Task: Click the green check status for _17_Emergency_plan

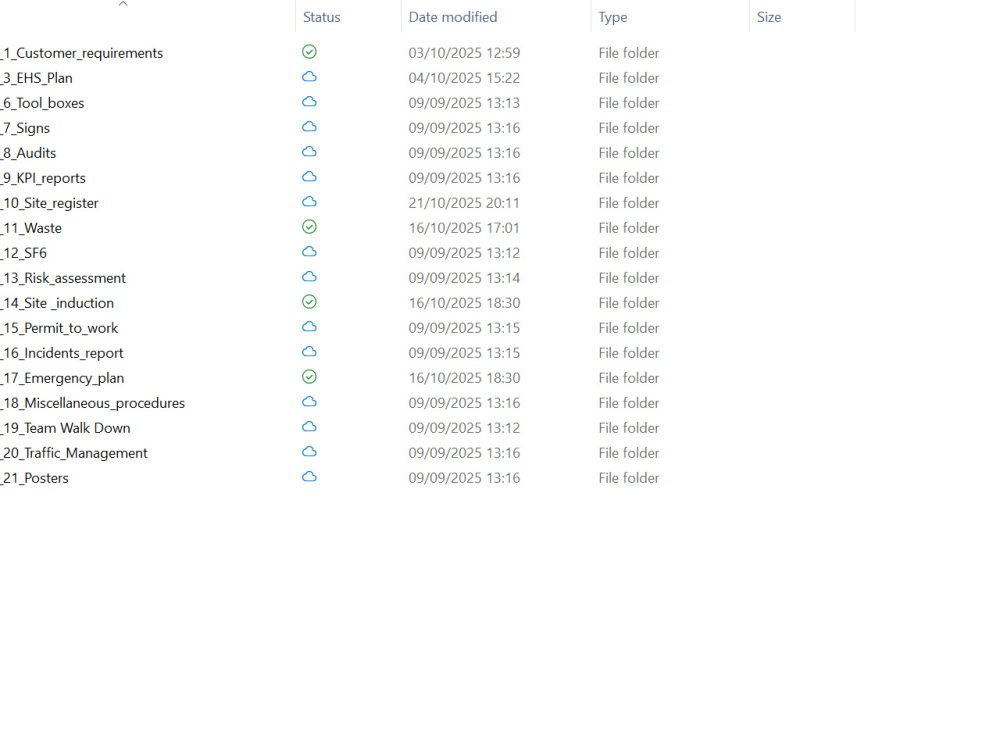Action: click(x=309, y=377)
